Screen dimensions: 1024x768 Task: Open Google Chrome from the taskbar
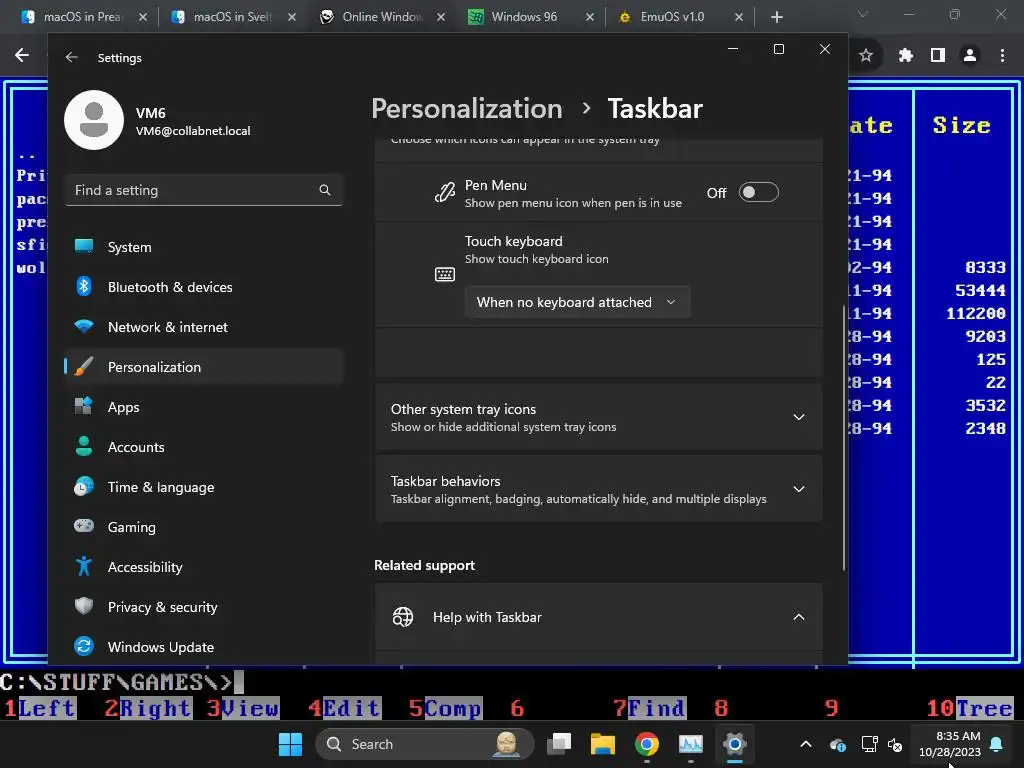coord(647,744)
